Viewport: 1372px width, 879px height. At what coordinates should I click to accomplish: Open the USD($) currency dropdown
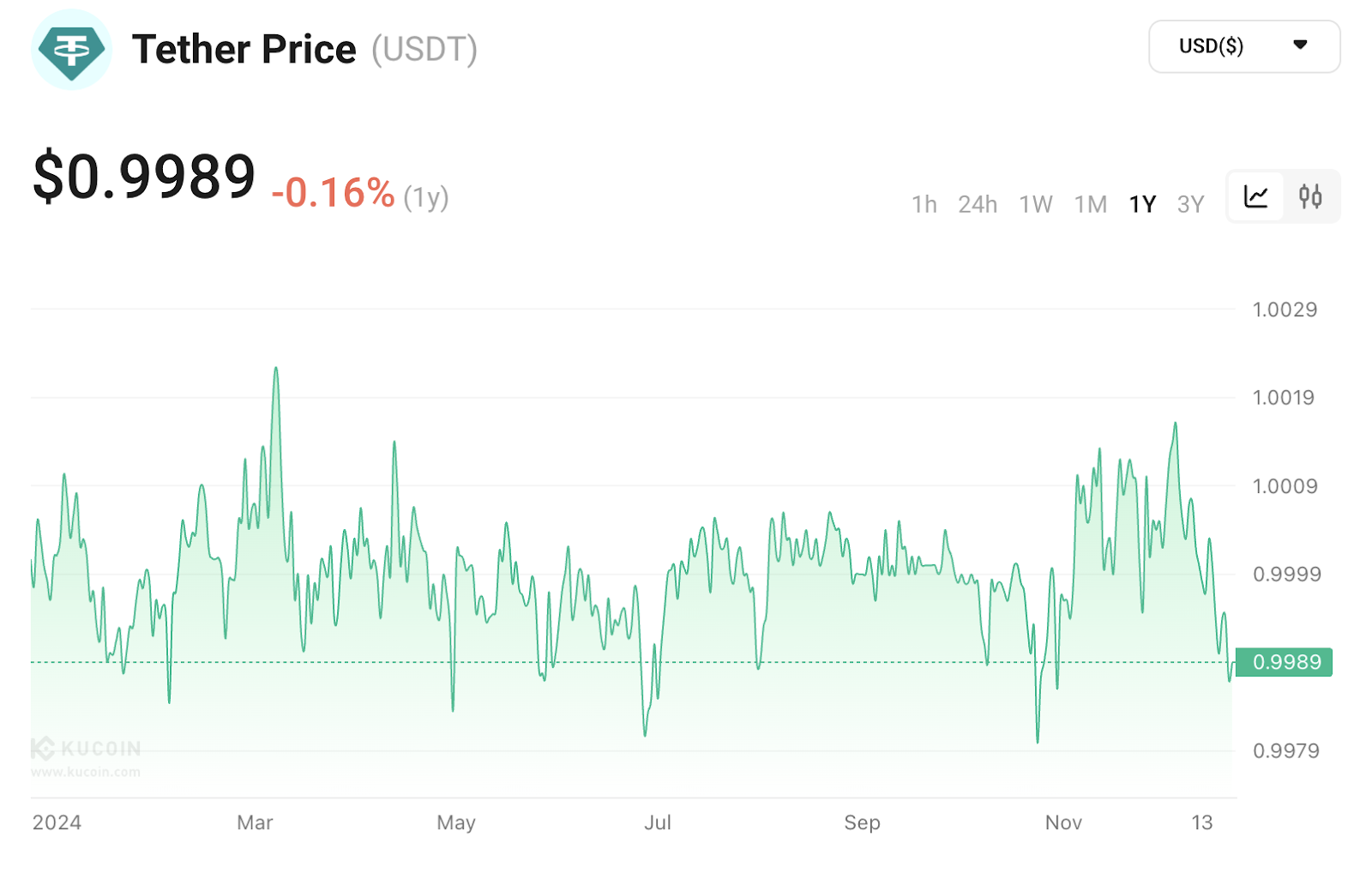[x=1243, y=46]
